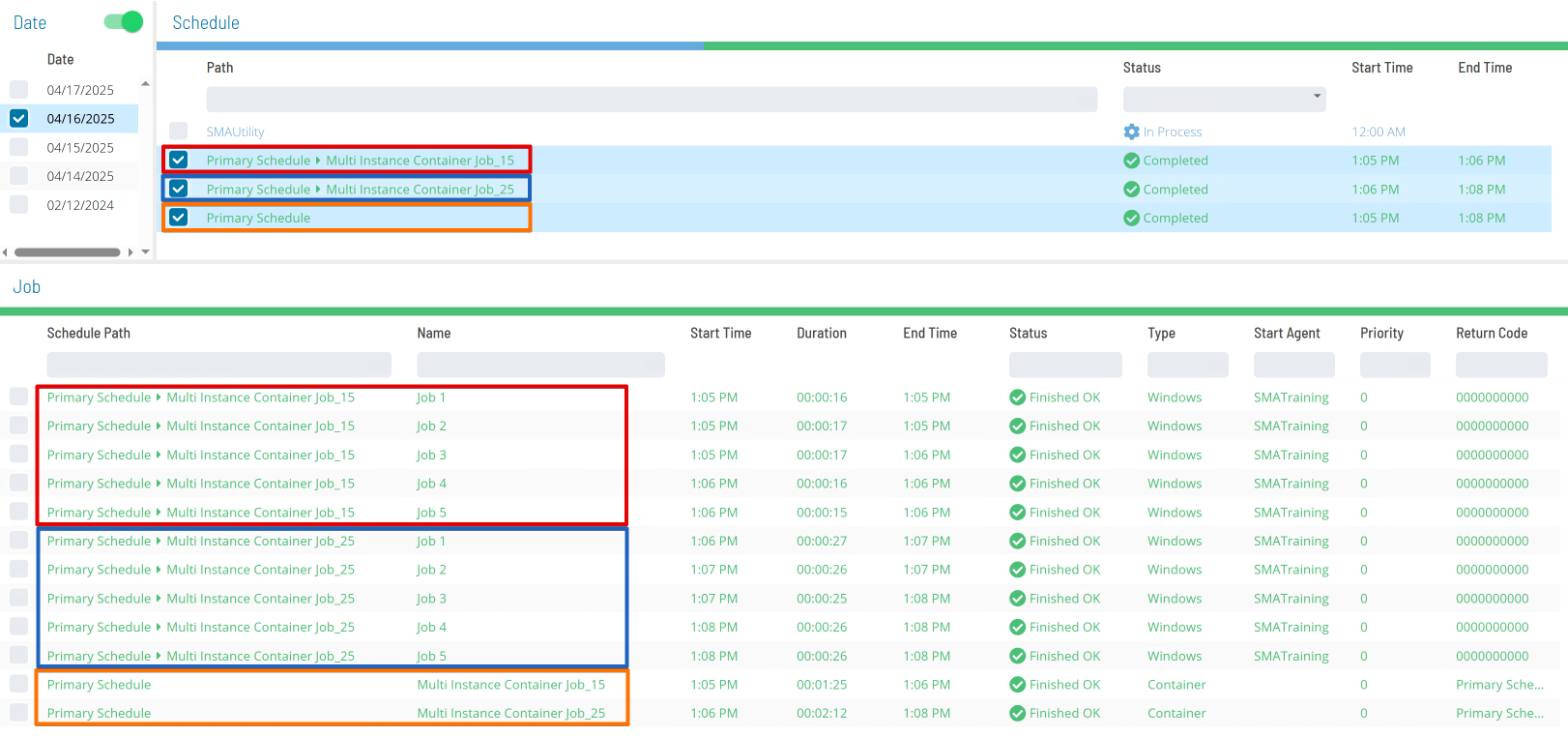Viewport: 1568px width, 736px height.
Task: Check the Job_25 Job 2 row checkbox
Action: pos(19,569)
